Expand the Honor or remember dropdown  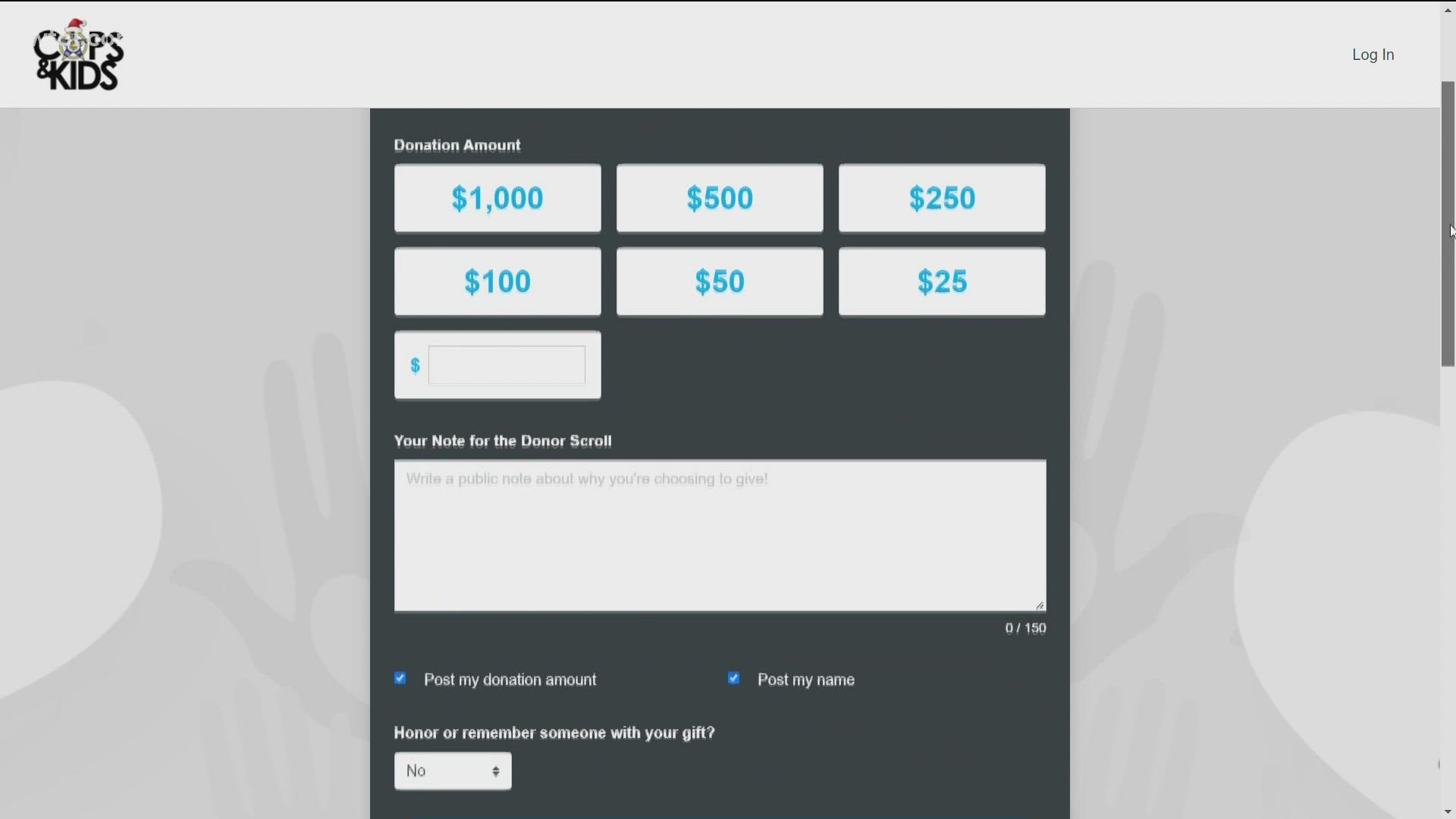click(x=452, y=770)
